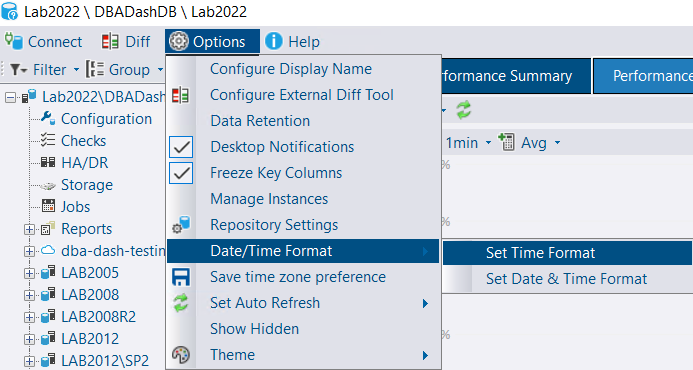The image size is (693, 370).
Task: Open Set Auto Refresh submenu arrow
Action: coord(425,303)
